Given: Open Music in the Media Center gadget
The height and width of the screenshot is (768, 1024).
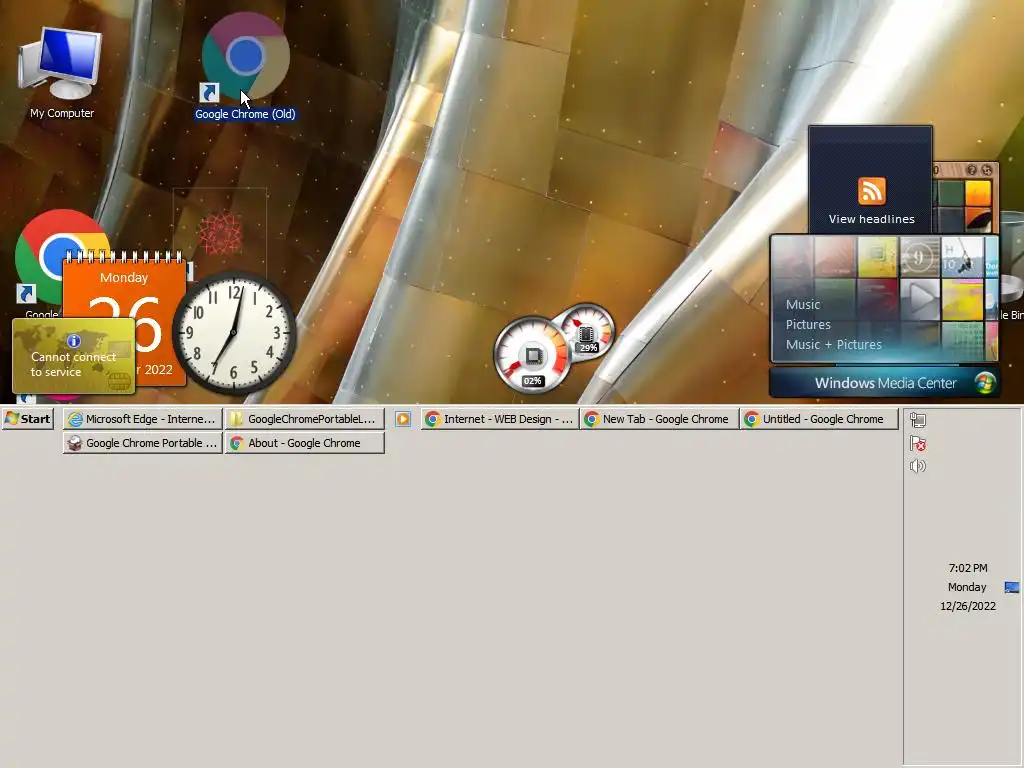Looking at the screenshot, I should tap(803, 304).
